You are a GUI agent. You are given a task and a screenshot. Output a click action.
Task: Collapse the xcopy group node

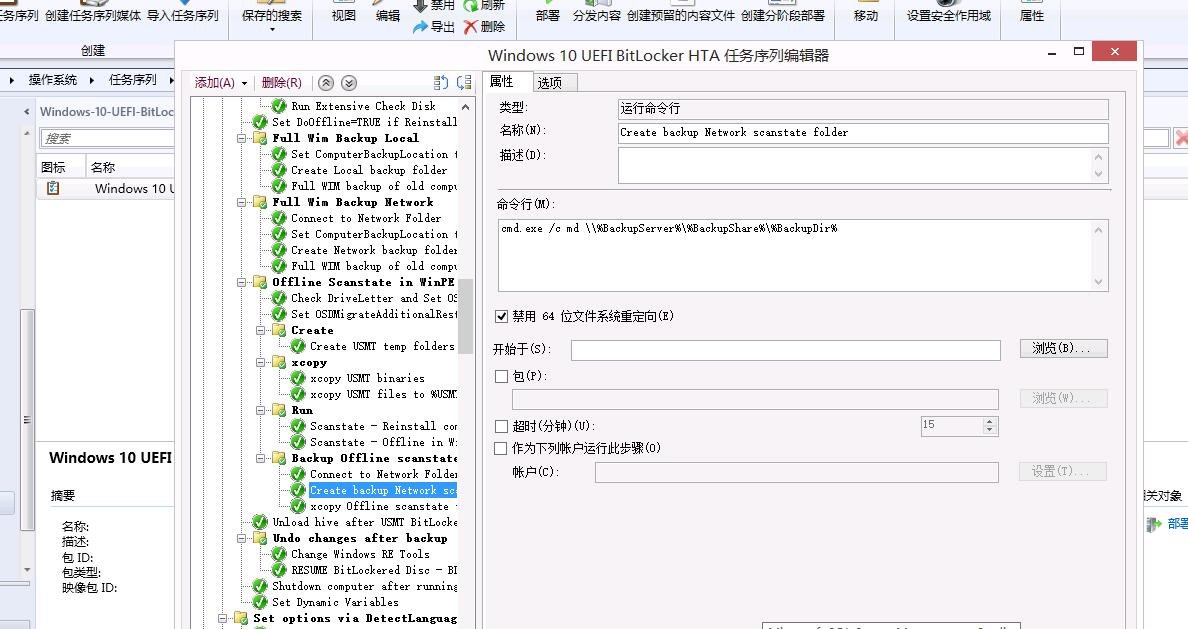261,362
